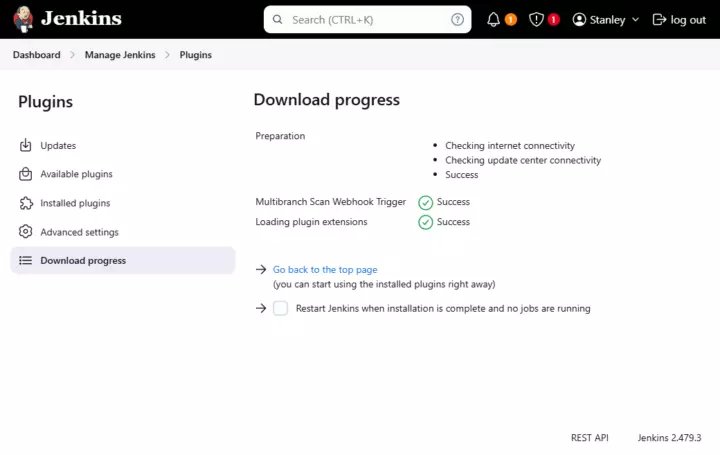720x455 pixels.
Task: Click the Restart Jenkins when installation label
Action: (443, 309)
